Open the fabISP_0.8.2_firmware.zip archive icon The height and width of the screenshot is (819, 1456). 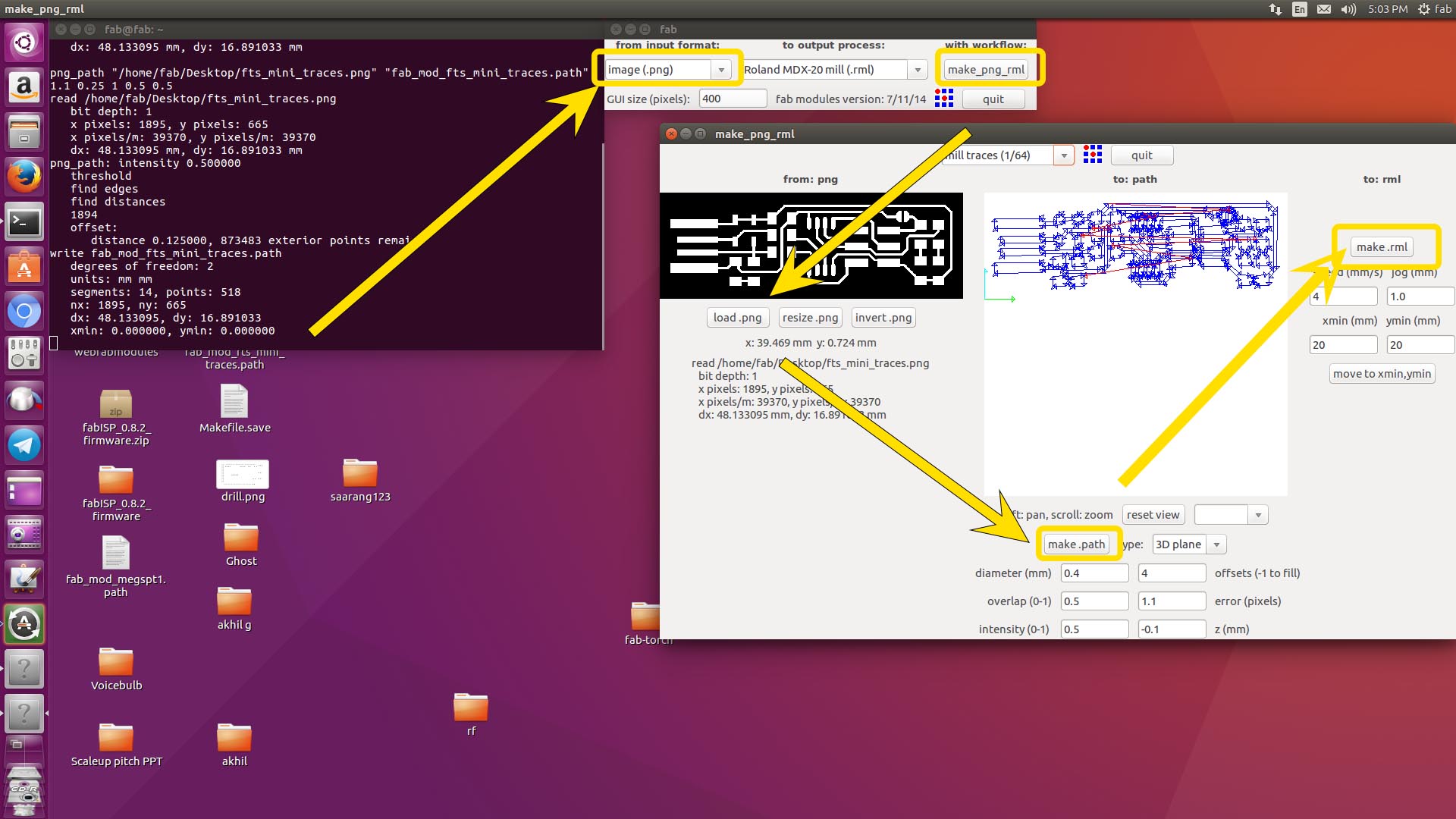[116, 404]
